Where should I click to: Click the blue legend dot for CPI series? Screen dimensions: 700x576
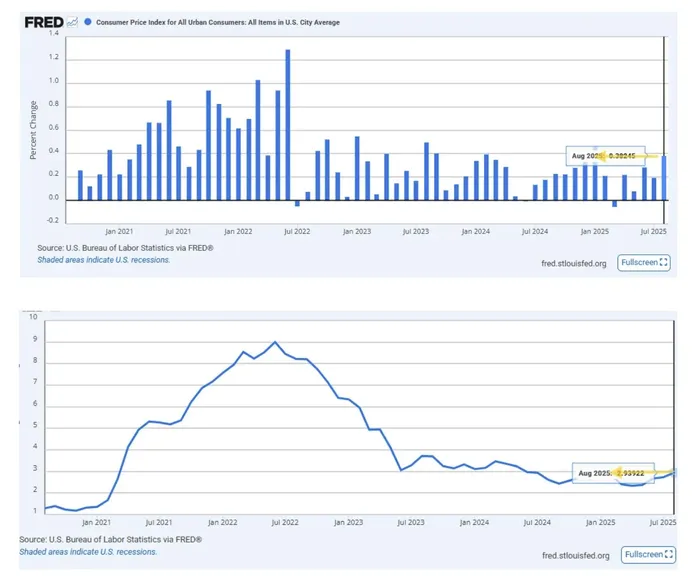(88, 21)
